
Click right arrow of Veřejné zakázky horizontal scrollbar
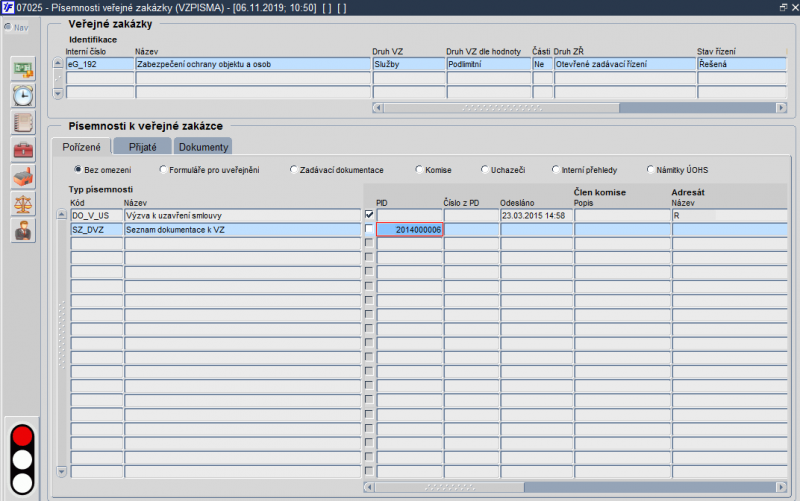click(781, 108)
